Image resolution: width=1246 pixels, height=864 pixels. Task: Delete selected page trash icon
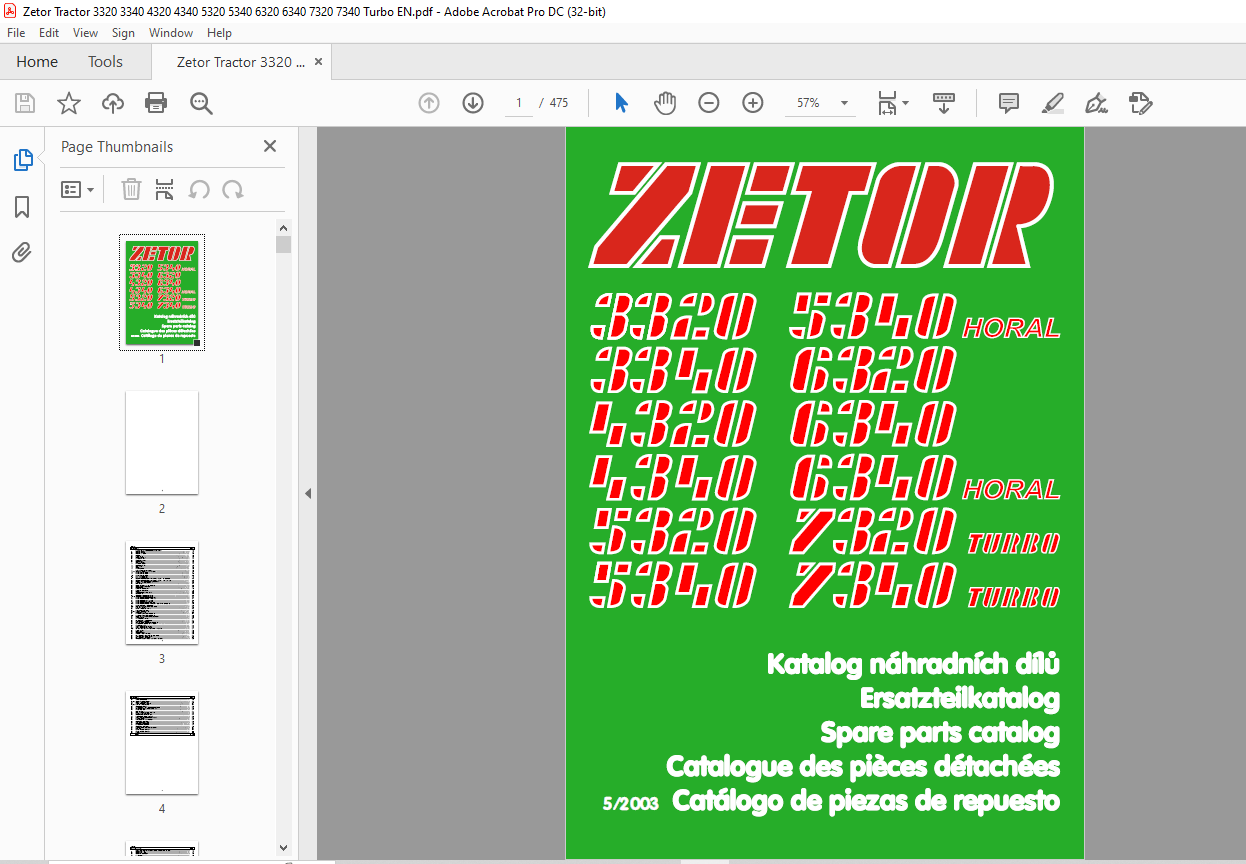coord(131,189)
